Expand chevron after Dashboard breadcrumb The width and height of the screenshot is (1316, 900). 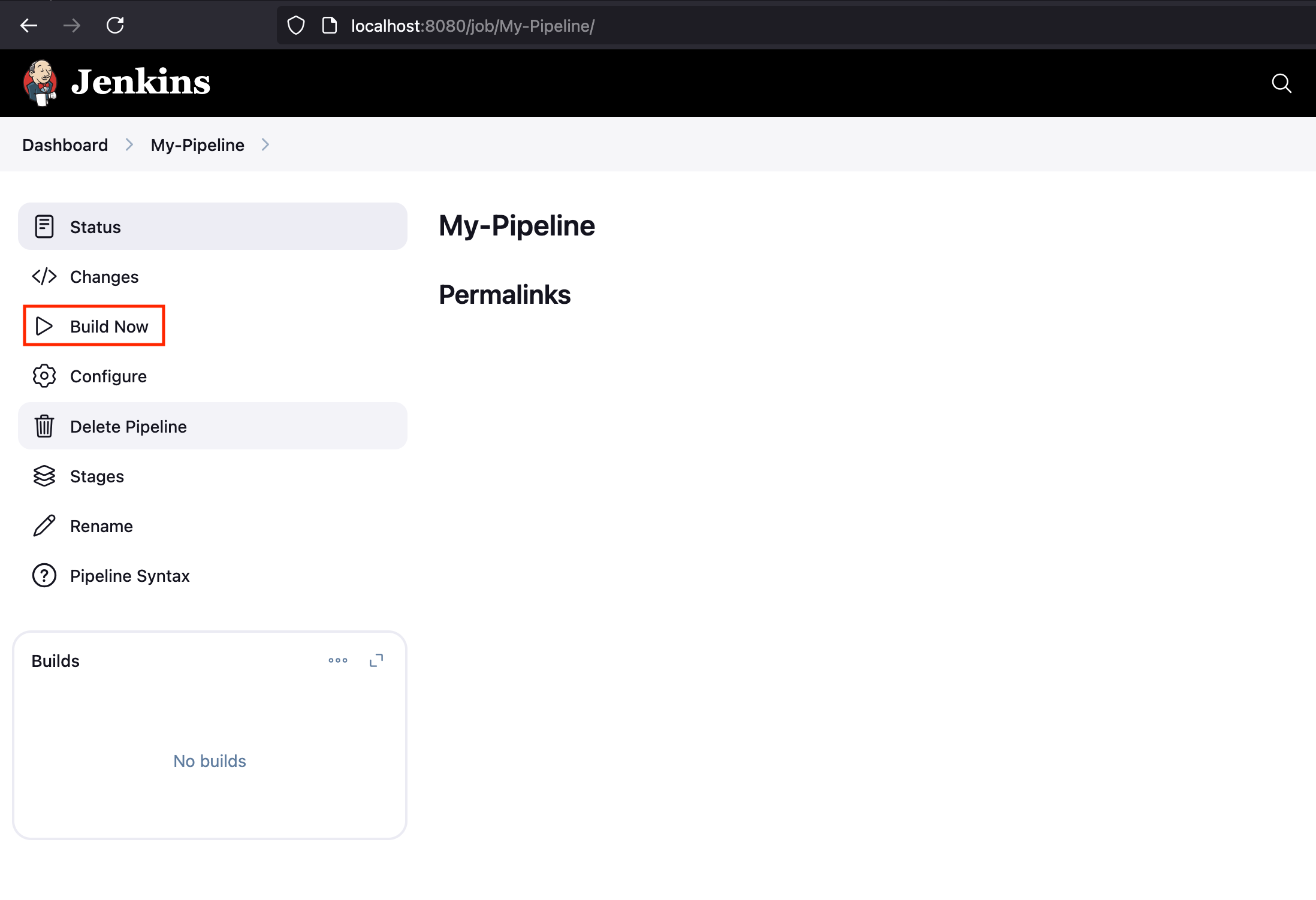129,145
